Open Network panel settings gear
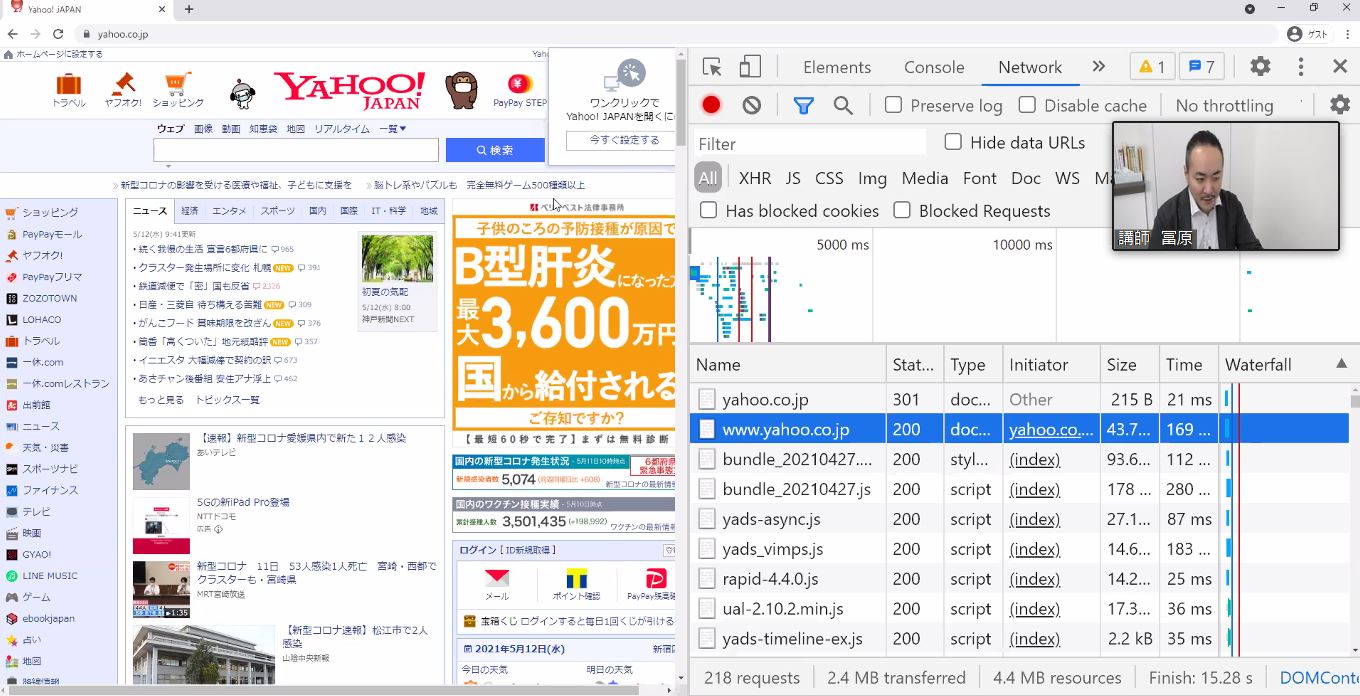Viewport: 1360px width, 696px height. click(x=1340, y=105)
